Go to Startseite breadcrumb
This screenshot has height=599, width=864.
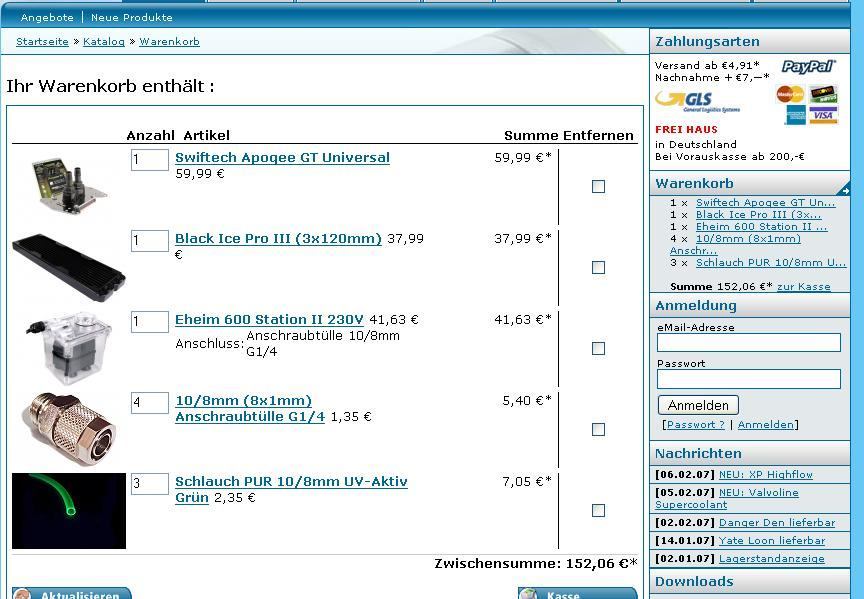click(x=42, y=42)
